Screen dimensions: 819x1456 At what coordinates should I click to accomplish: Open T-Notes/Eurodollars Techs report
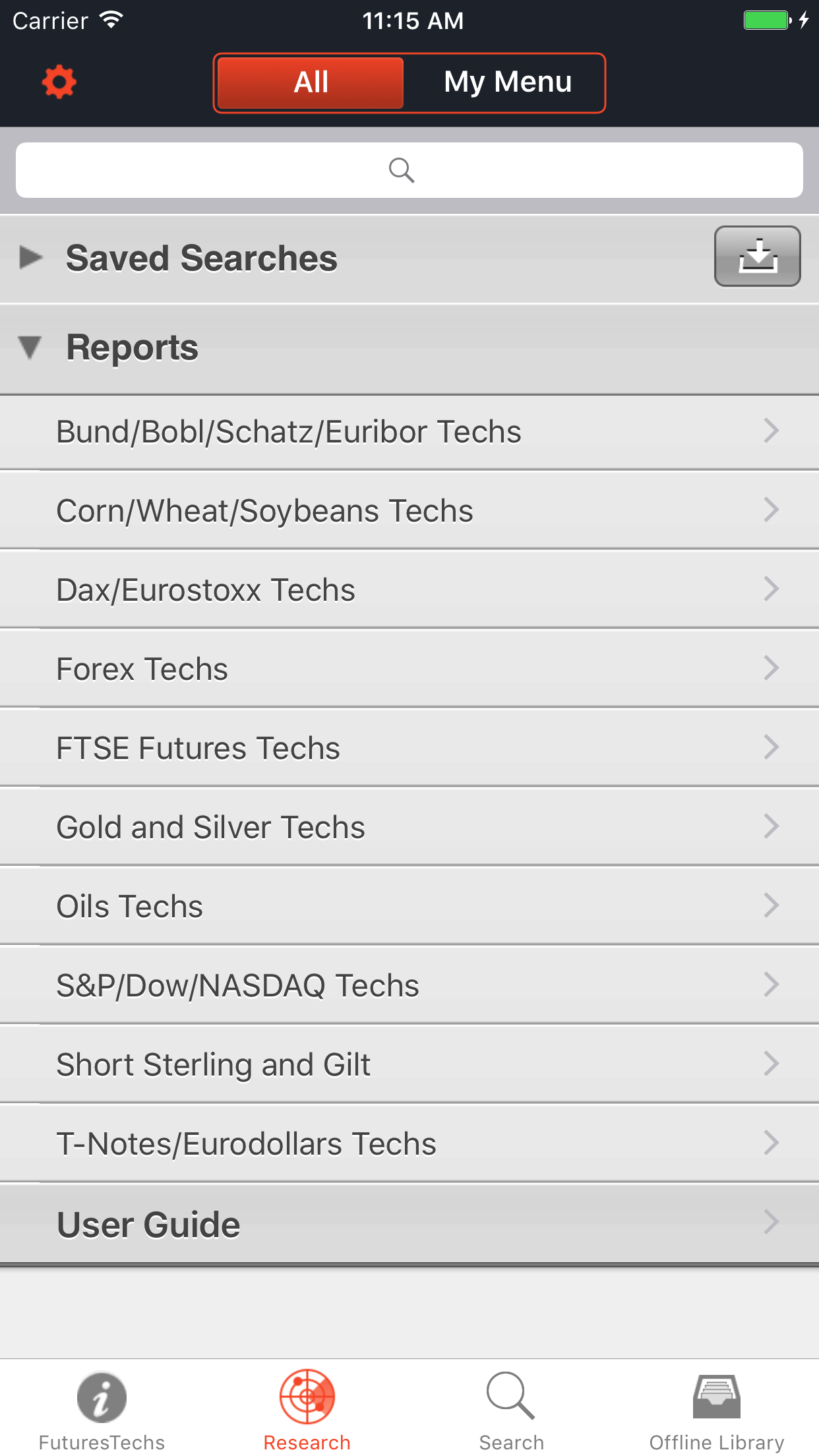pyautogui.click(x=409, y=1143)
